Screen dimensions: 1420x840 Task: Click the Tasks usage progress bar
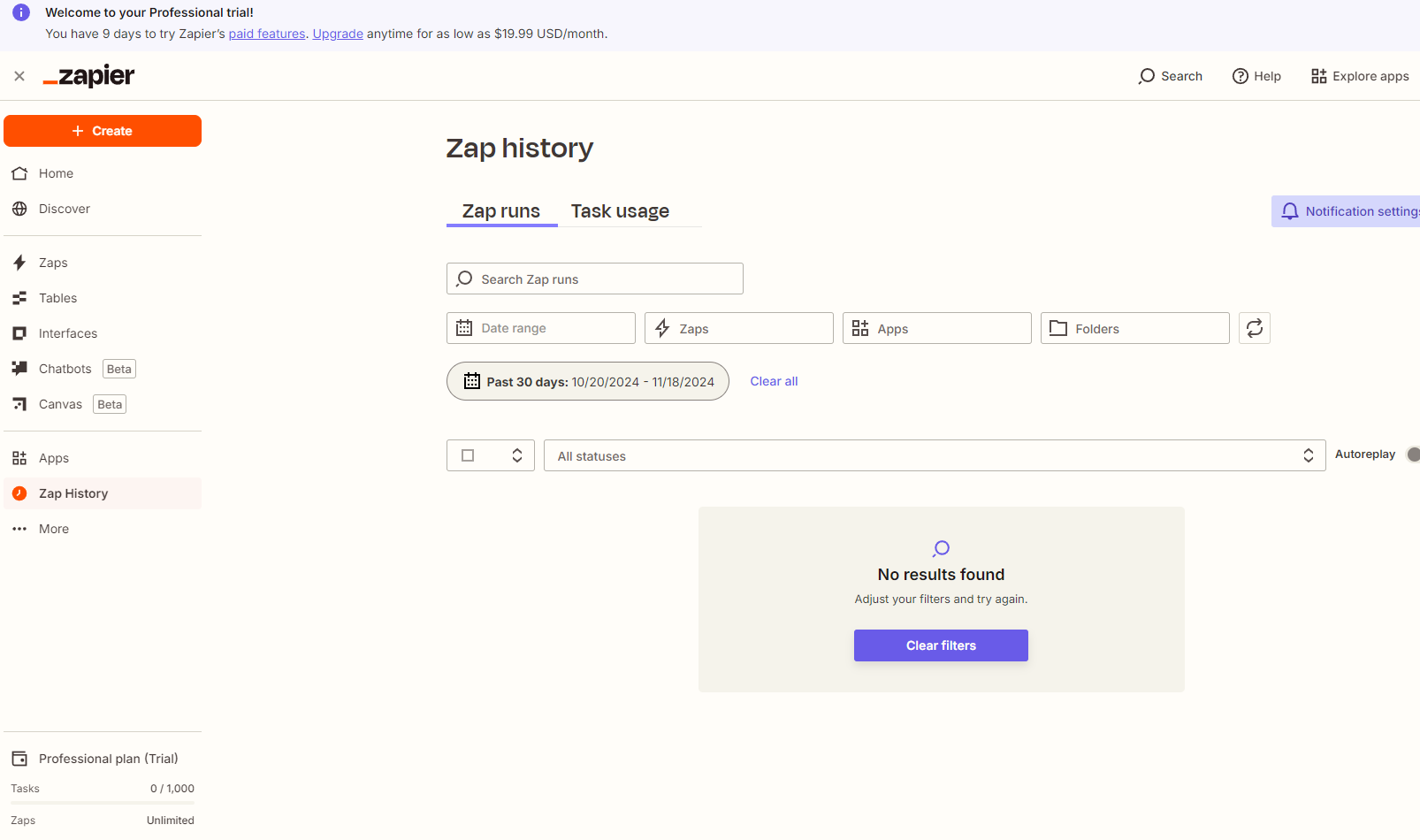click(103, 803)
